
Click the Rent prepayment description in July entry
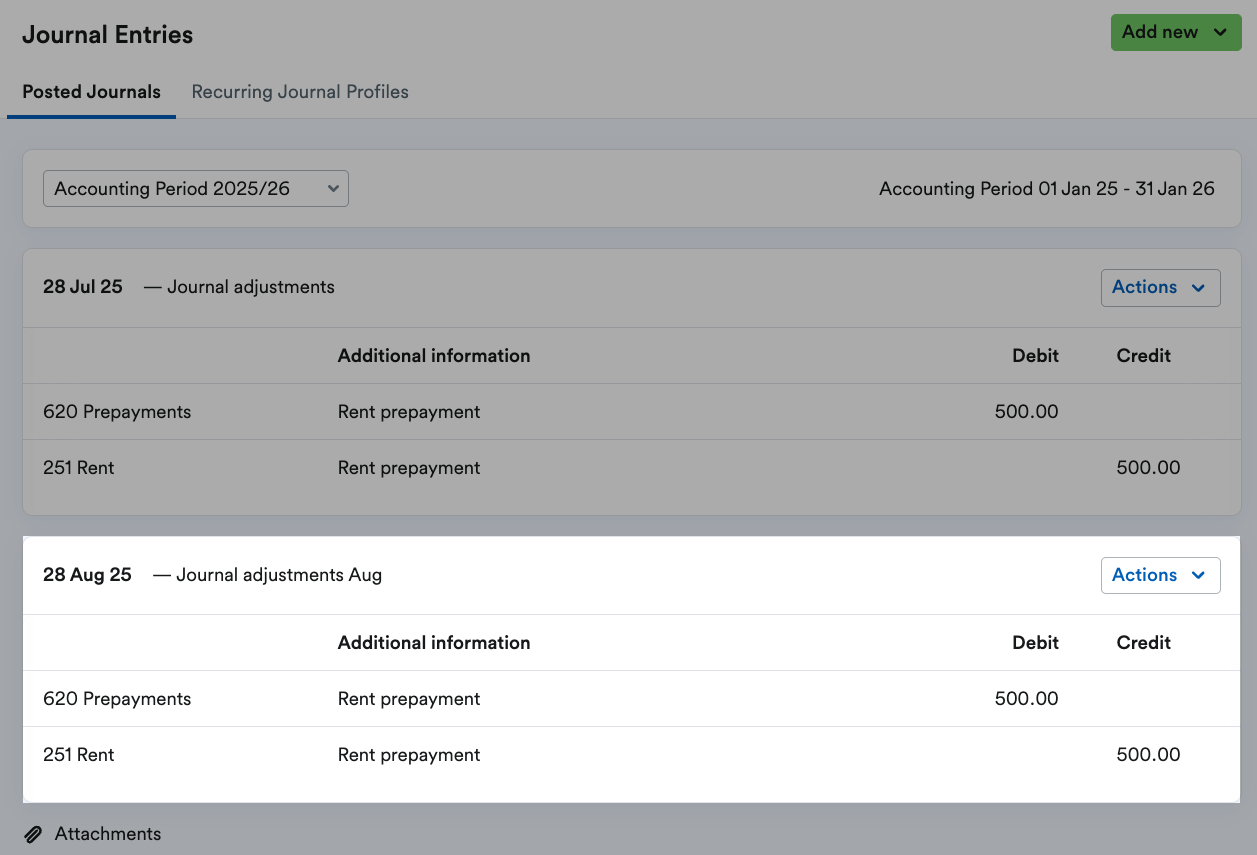coord(409,411)
